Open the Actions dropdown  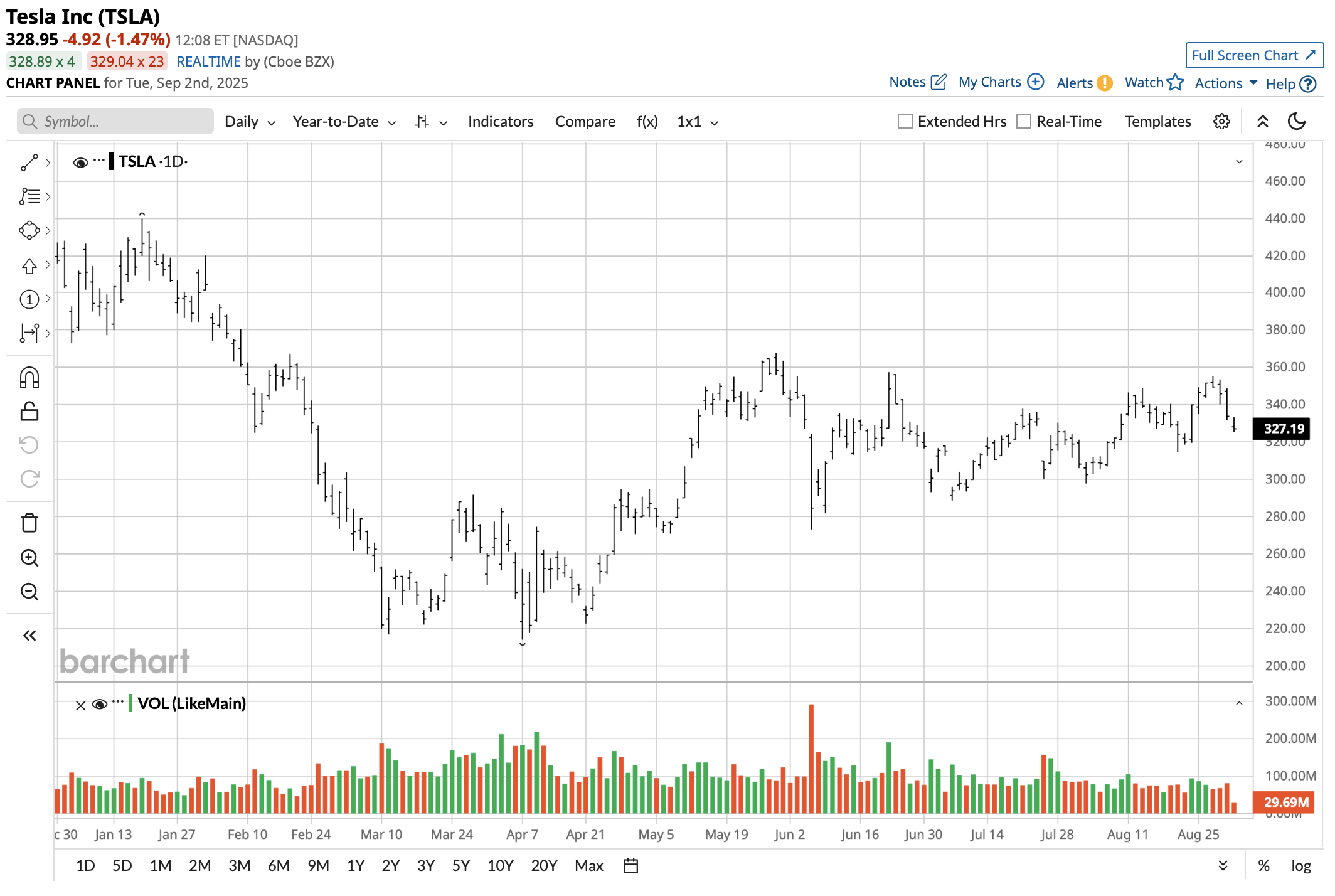[x=1226, y=83]
